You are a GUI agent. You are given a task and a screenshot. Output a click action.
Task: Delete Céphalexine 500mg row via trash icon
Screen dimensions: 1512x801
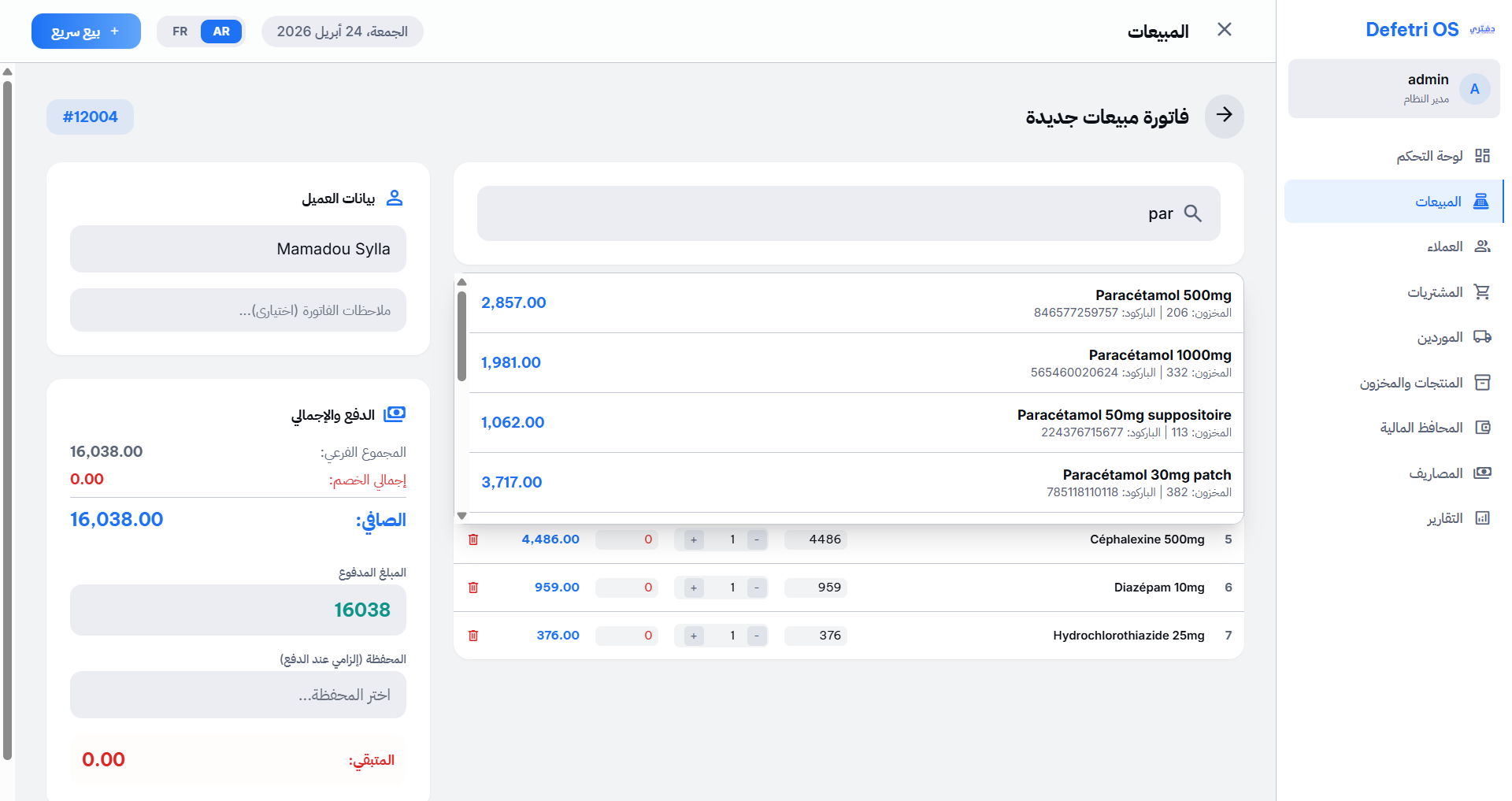(473, 540)
